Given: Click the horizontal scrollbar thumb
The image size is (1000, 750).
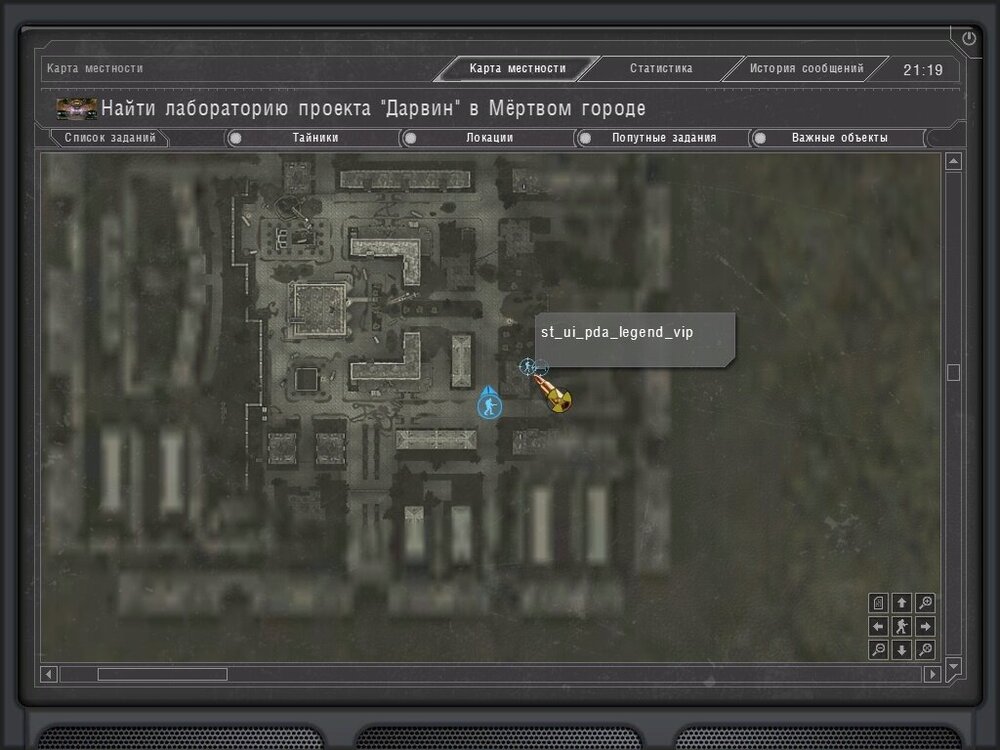Looking at the screenshot, I should [x=162, y=674].
